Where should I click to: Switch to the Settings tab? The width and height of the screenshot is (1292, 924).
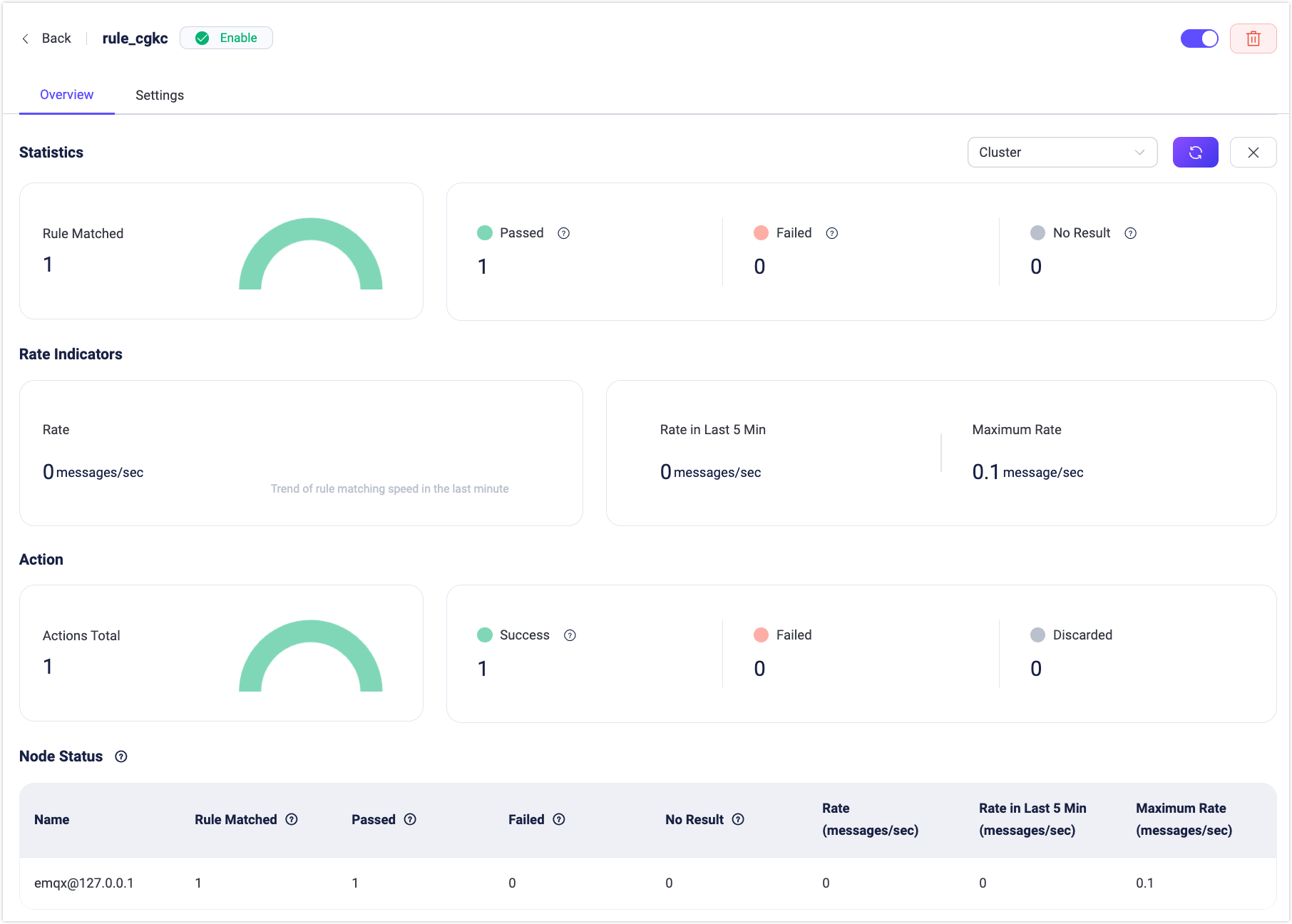coord(160,96)
